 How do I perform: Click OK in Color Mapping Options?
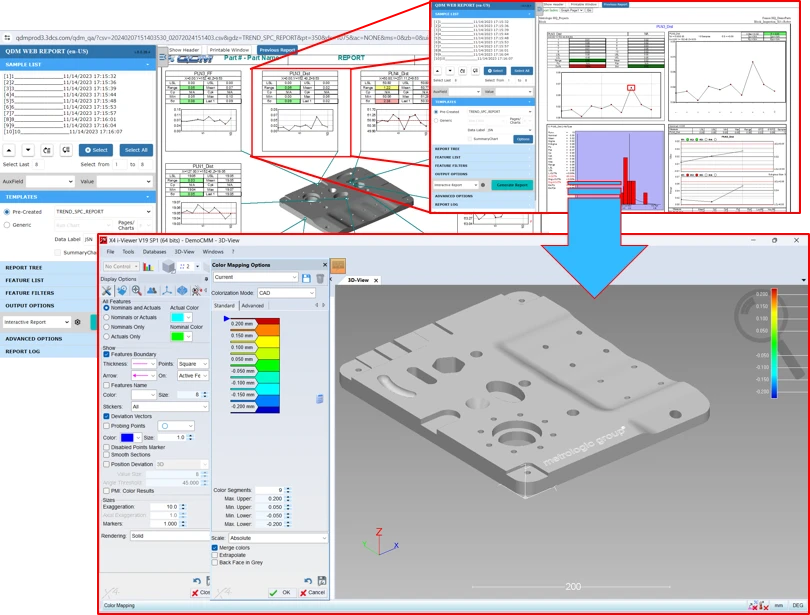[281, 592]
